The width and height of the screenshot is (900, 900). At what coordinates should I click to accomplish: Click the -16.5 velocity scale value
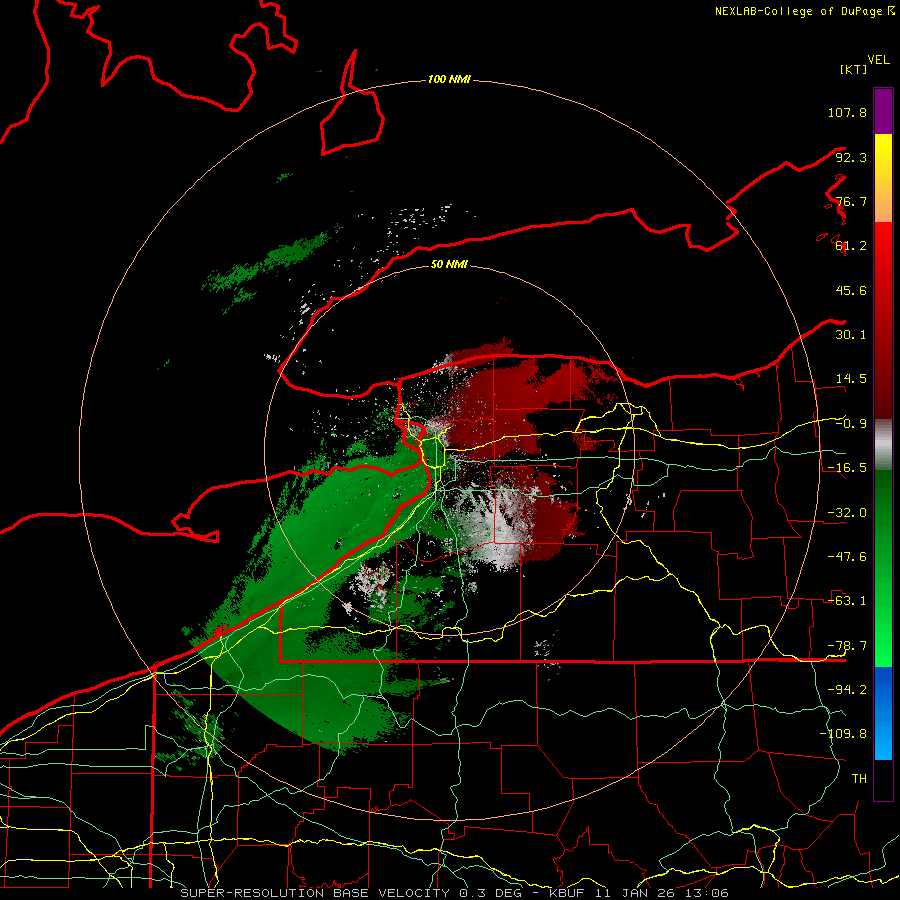[x=847, y=468]
